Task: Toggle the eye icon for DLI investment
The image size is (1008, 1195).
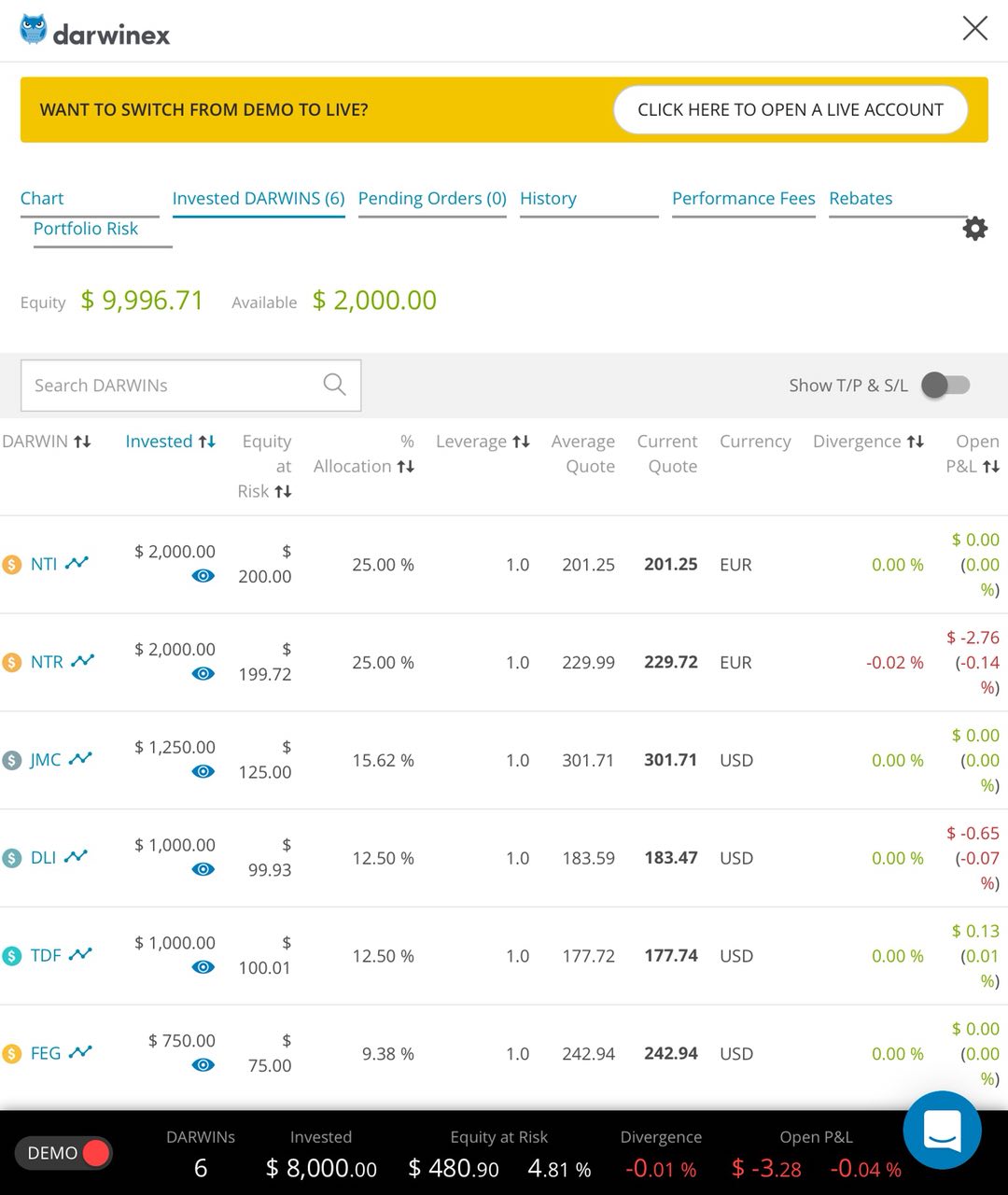Action: tap(203, 870)
